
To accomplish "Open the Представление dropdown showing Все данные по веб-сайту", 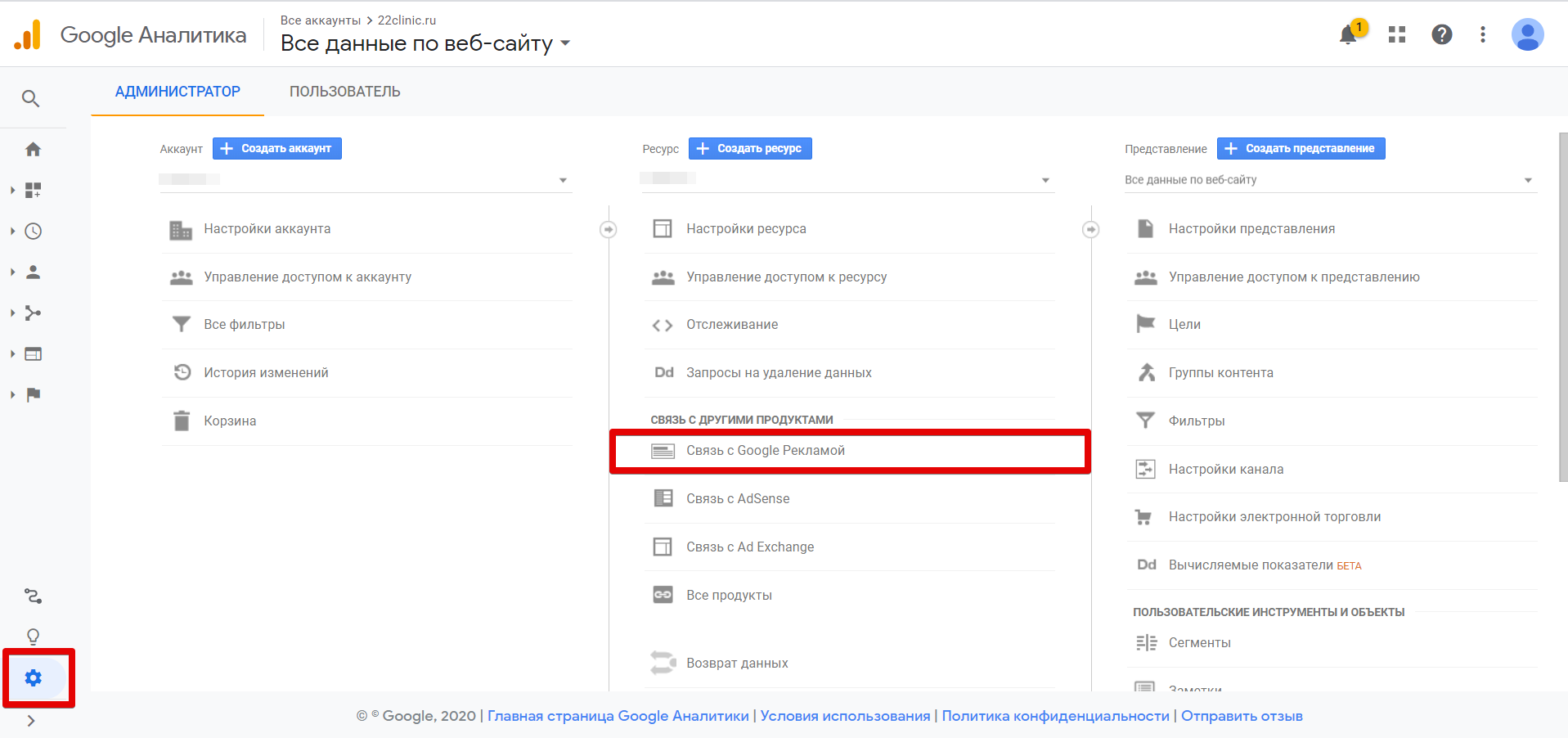I will [x=1331, y=180].
